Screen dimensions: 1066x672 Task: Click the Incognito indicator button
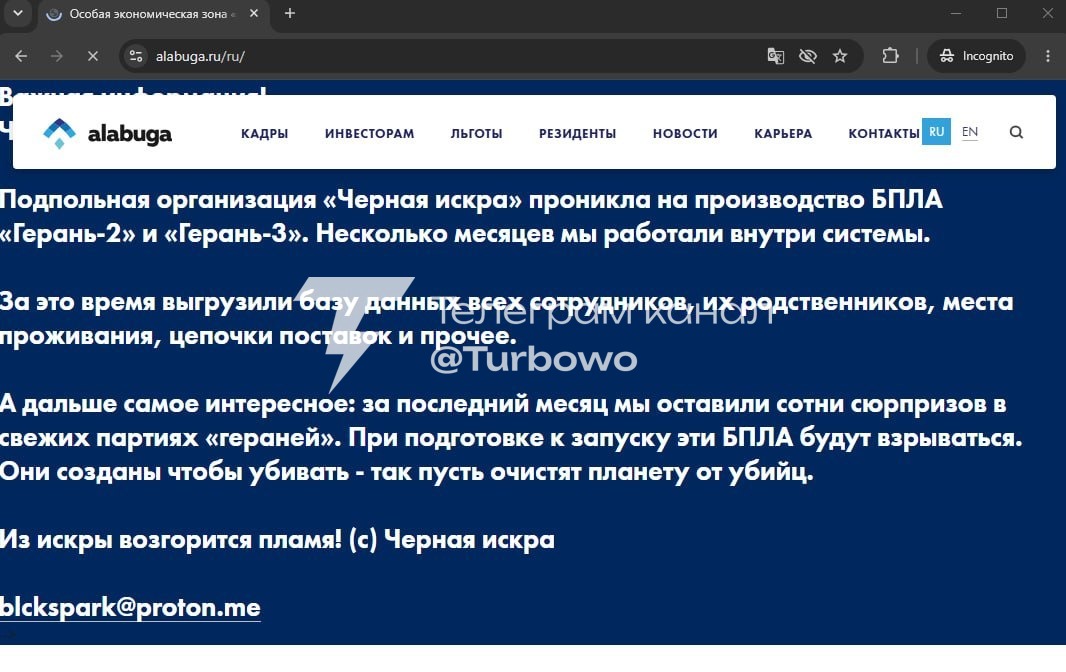976,56
